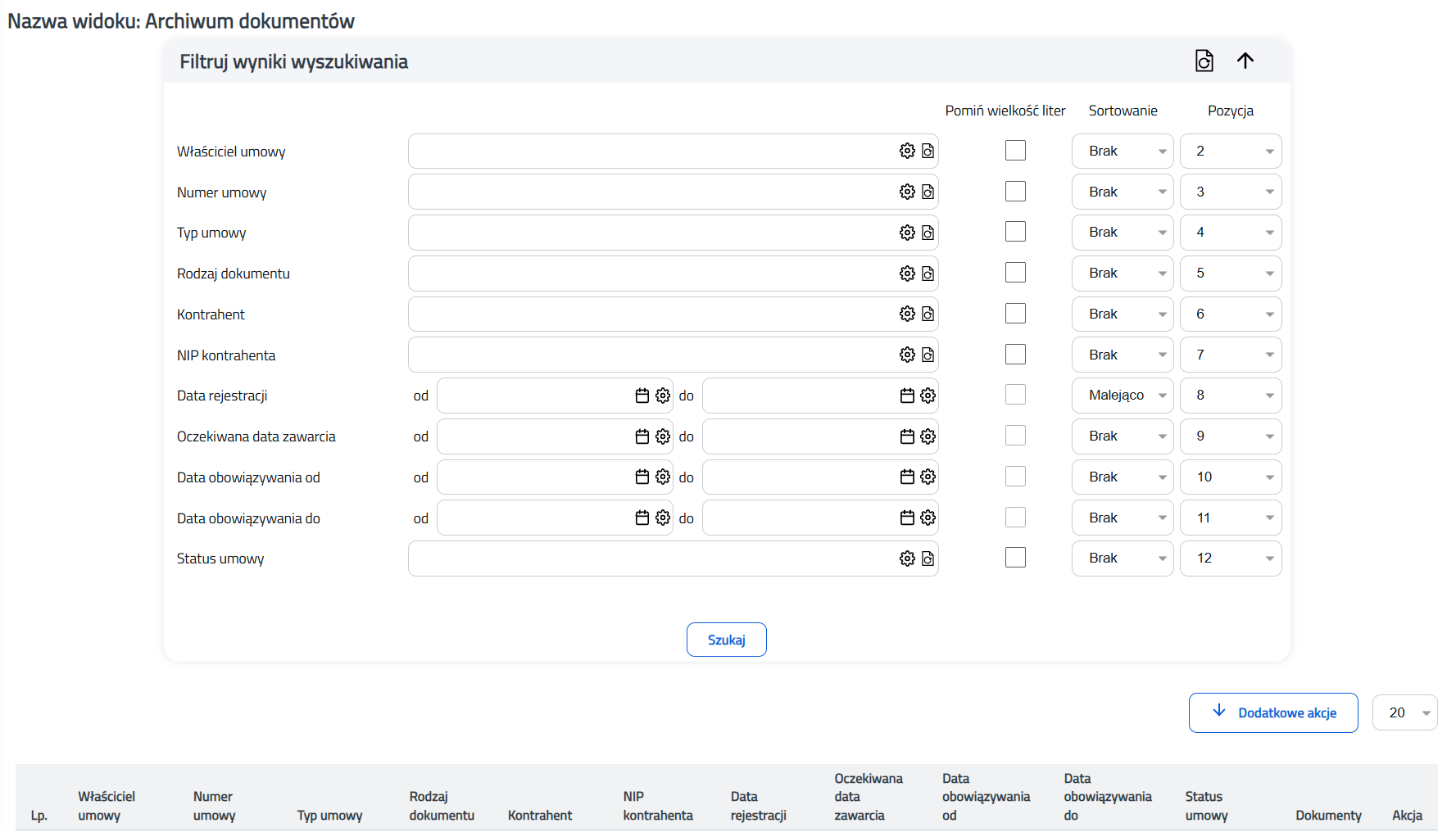
Task: Open calendar for Oczekiwana data zawarcia 'od'
Action: point(642,436)
